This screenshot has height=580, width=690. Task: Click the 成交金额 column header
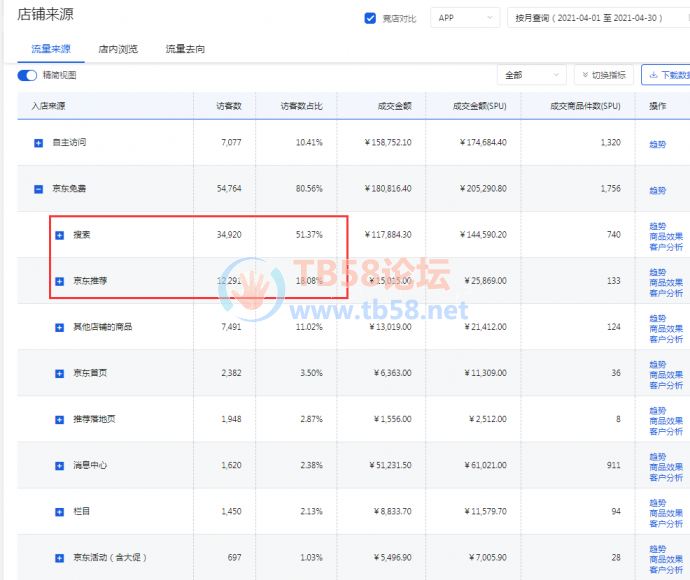[395, 106]
